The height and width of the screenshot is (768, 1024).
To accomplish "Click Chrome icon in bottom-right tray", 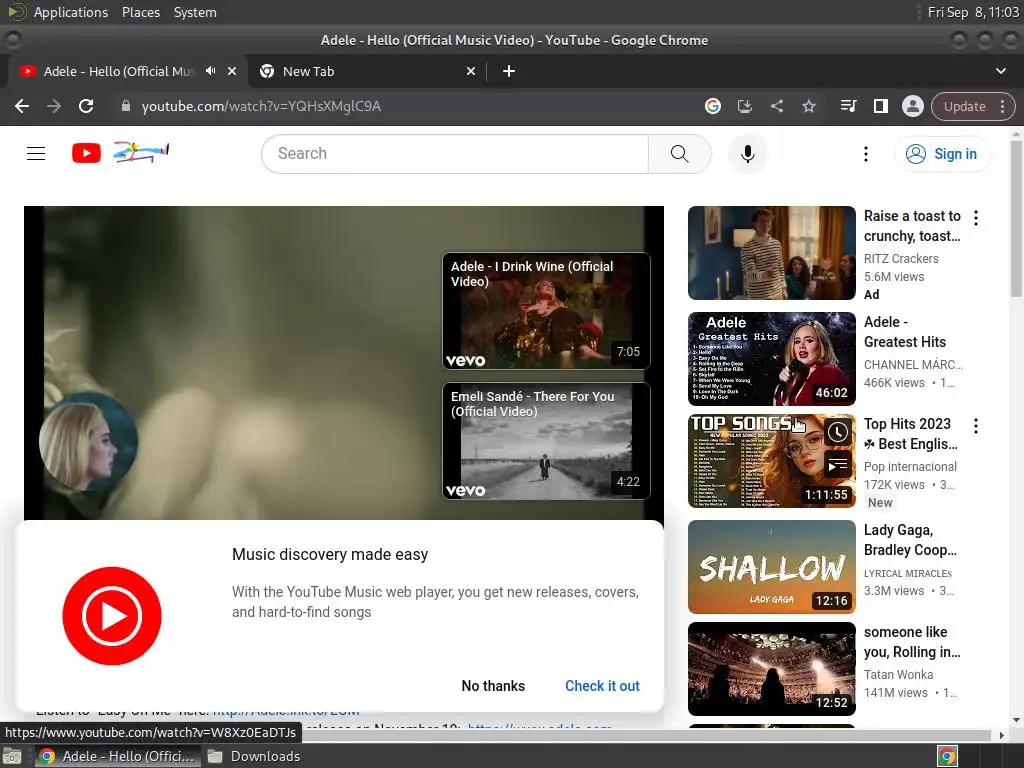I will [x=947, y=756].
